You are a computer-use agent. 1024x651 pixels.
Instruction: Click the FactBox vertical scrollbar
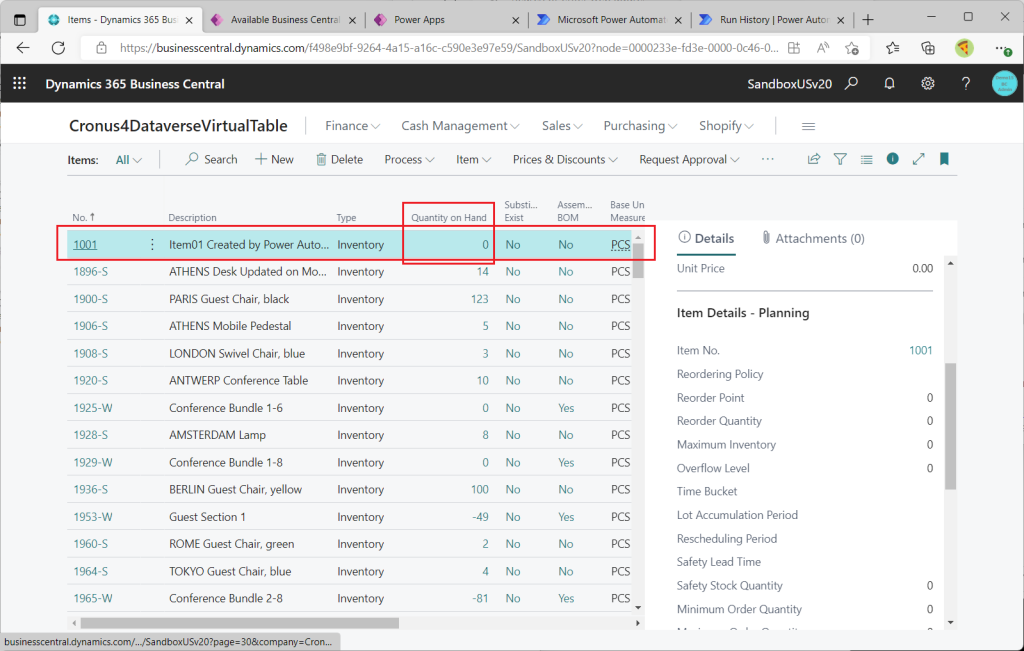pyautogui.click(x=950, y=426)
